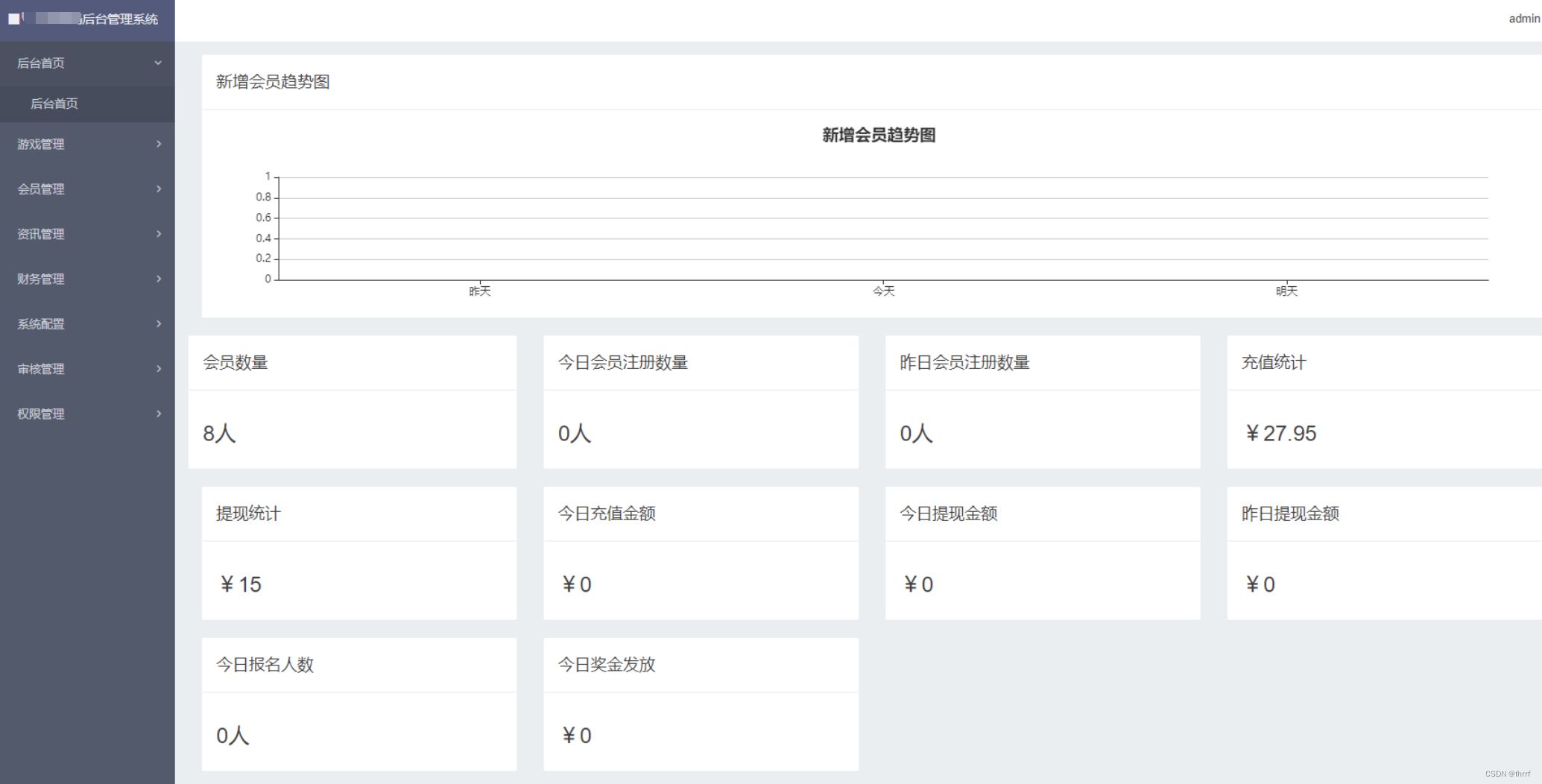Select the highlighted 后台首页 submenu entry
1542x784 pixels.
click(x=54, y=104)
